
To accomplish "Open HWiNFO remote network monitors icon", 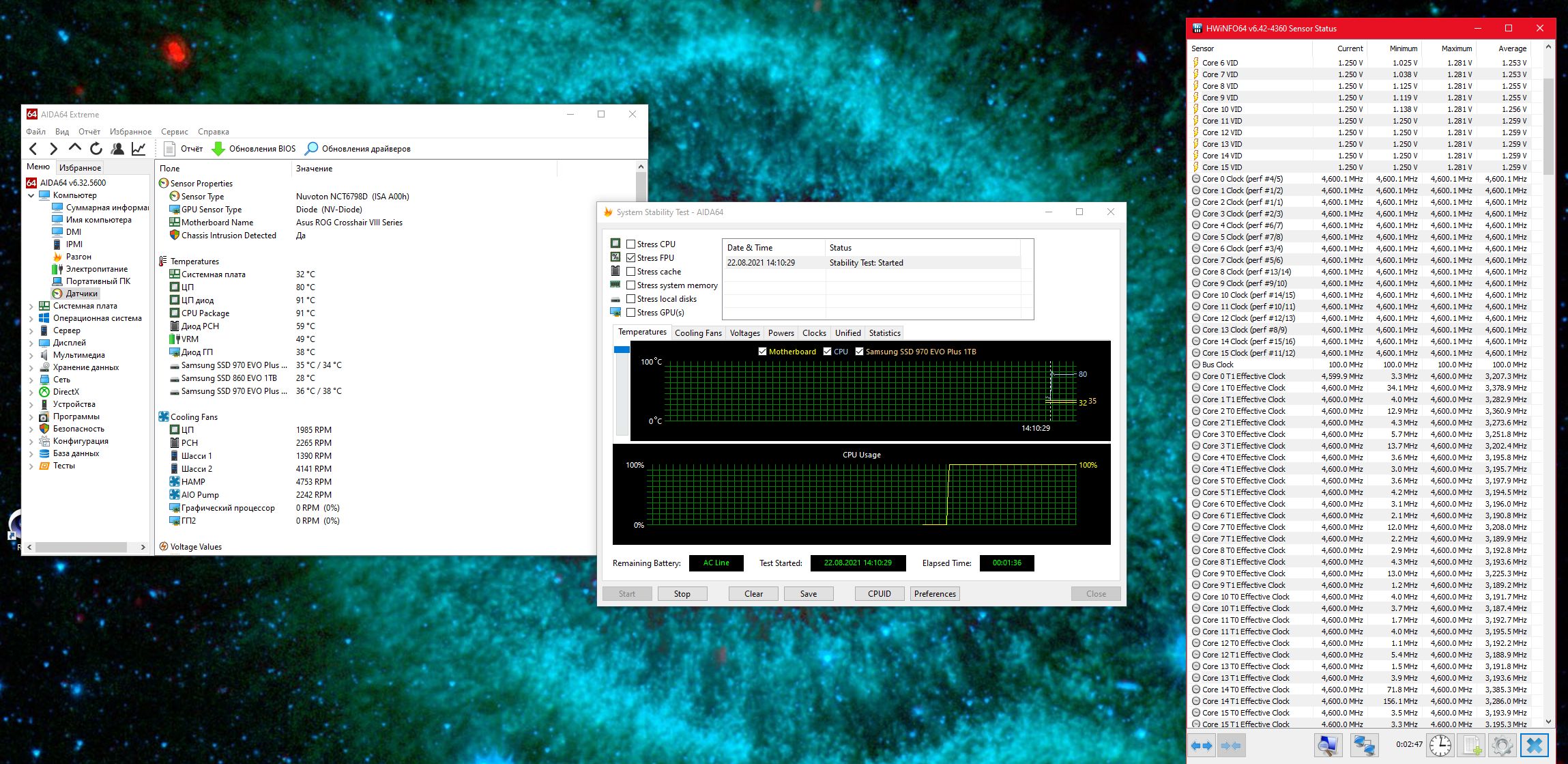I will (1364, 745).
